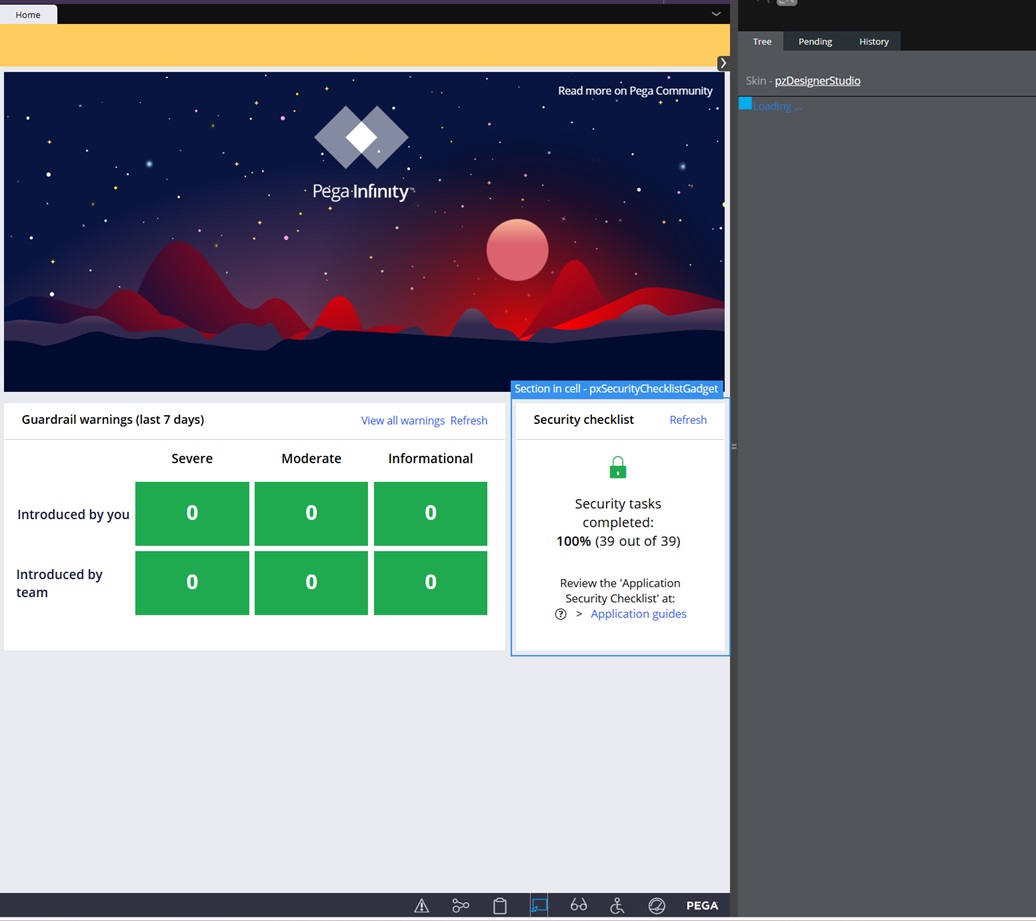This screenshot has height=921, width=1036.
Task: Refresh the Guardrail warnings widget
Action: point(469,421)
